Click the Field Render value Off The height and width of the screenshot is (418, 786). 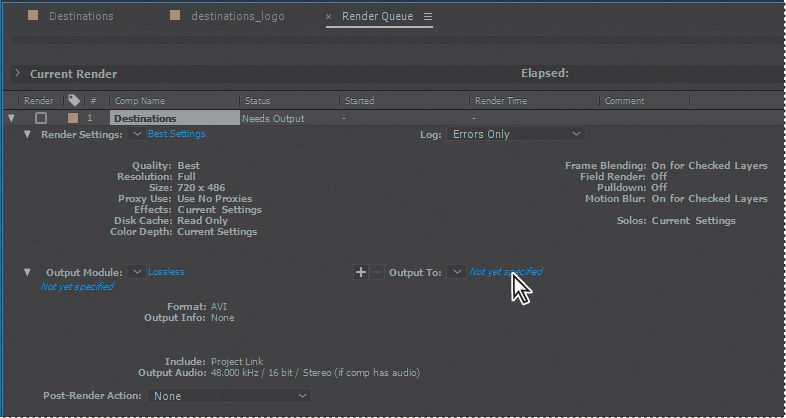(659, 176)
